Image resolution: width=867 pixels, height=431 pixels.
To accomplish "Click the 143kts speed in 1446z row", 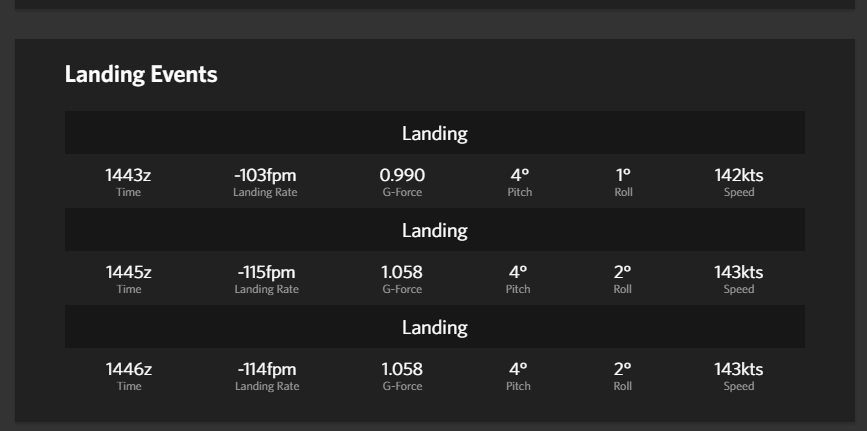I will (x=739, y=369).
